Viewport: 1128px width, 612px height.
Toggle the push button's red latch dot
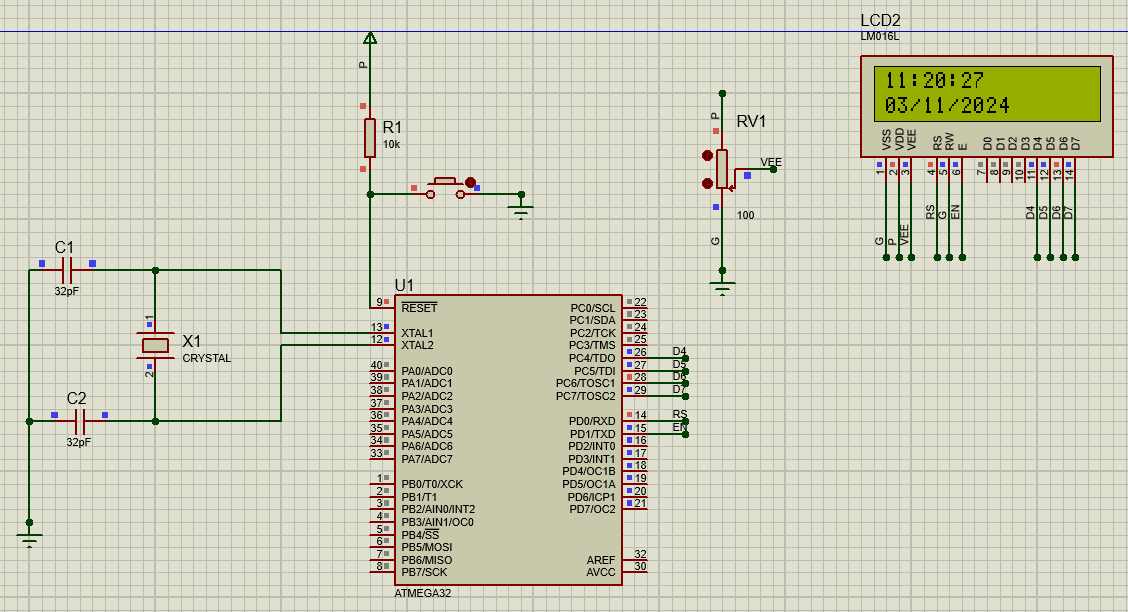[470, 183]
